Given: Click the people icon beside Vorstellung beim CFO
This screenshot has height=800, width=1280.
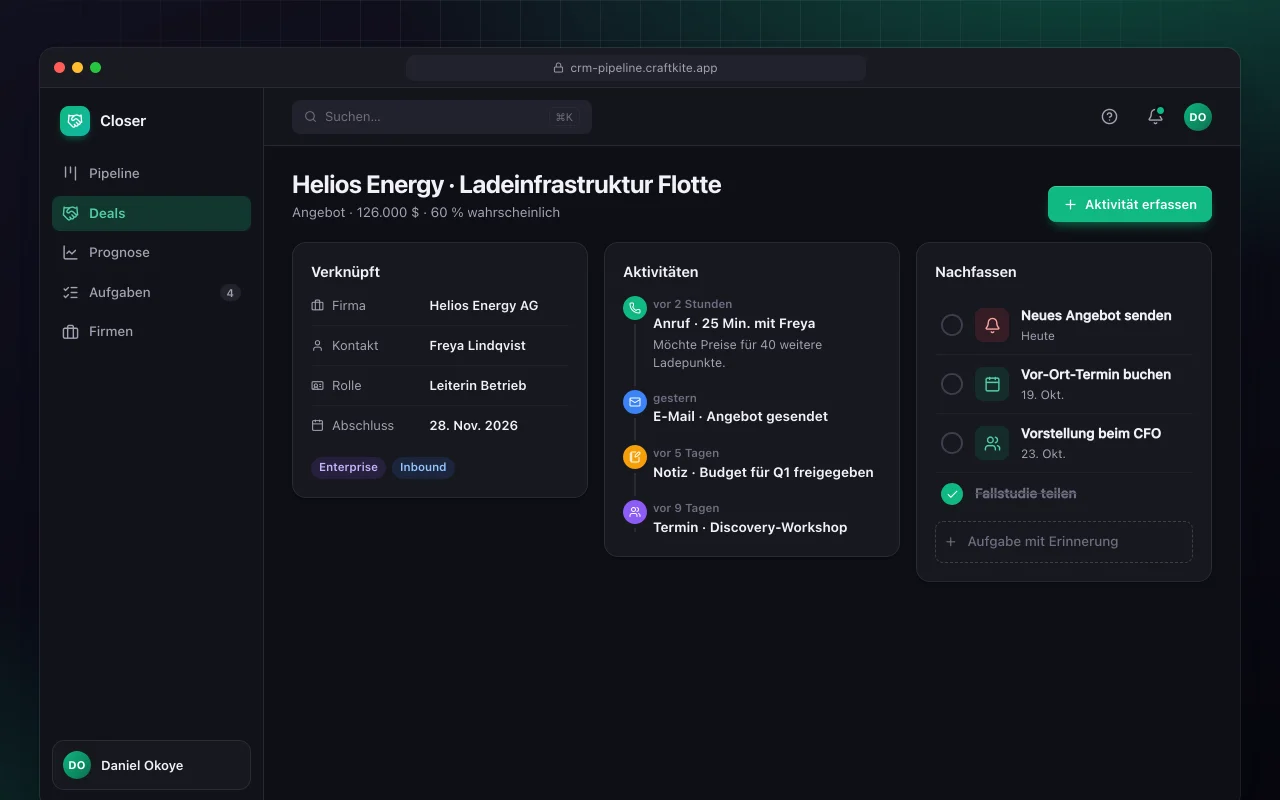Looking at the screenshot, I should 992,443.
